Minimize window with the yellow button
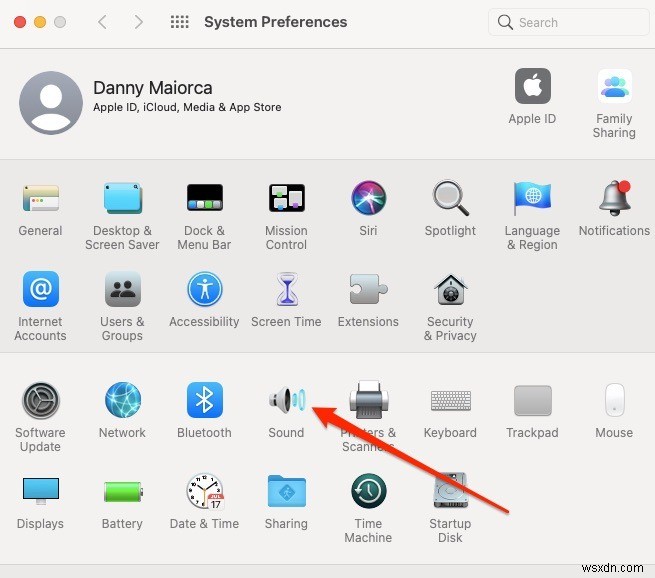This screenshot has width=655, height=578. [40, 22]
